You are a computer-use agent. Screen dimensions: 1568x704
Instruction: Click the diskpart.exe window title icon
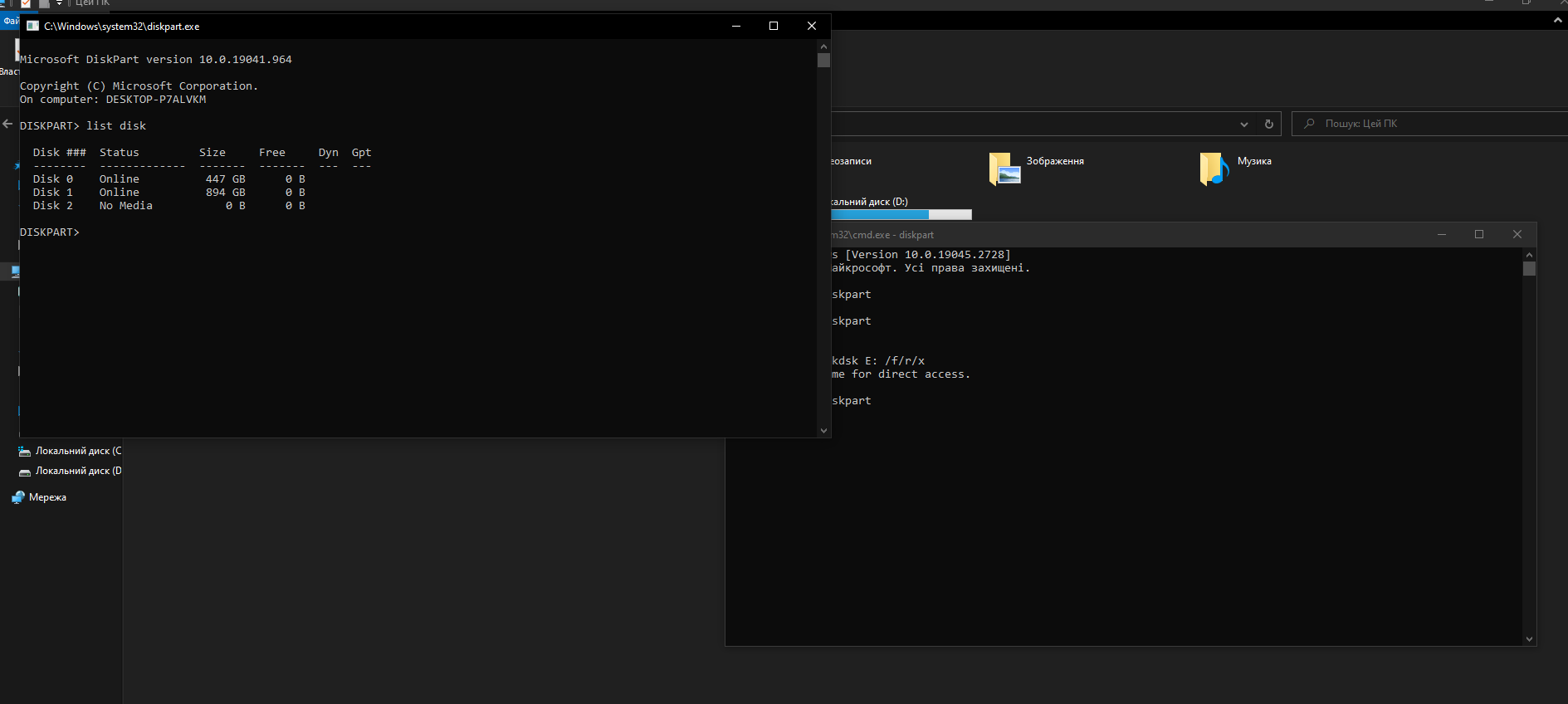click(32, 26)
